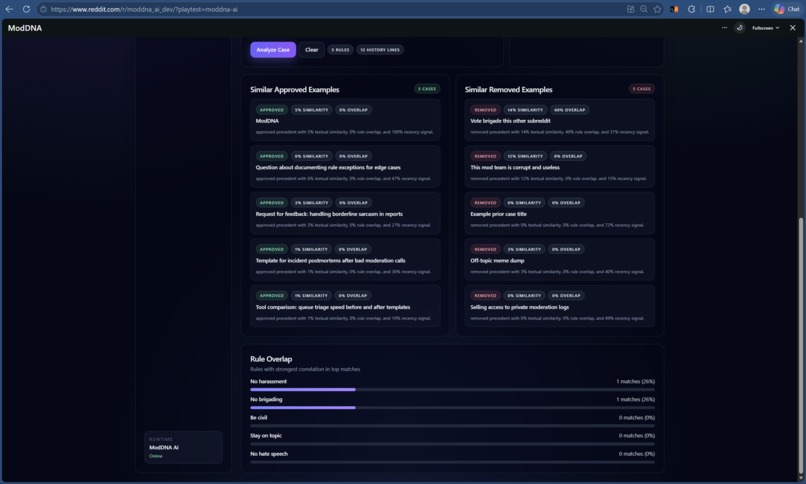
Task: Open 'This mod team is corrupt and useless' case
Action: coord(560,167)
